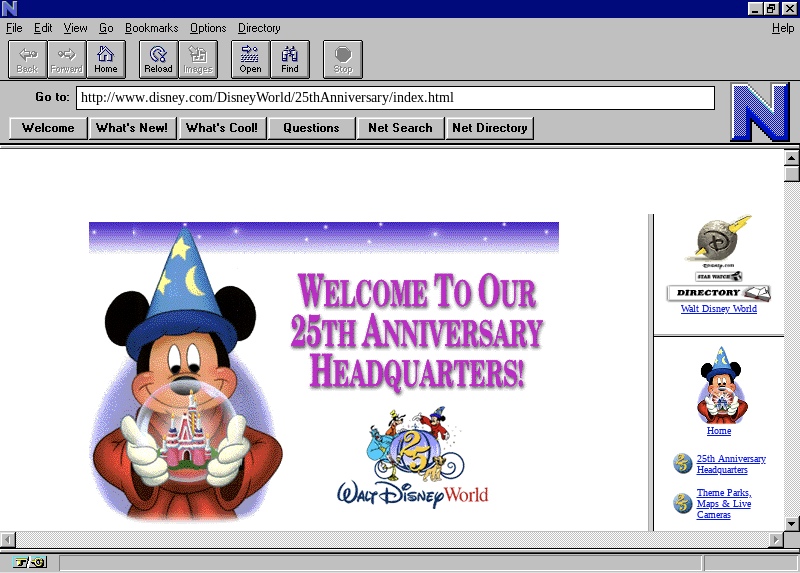Open the Bookmarks menu

pyautogui.click(x=151, y=28)
